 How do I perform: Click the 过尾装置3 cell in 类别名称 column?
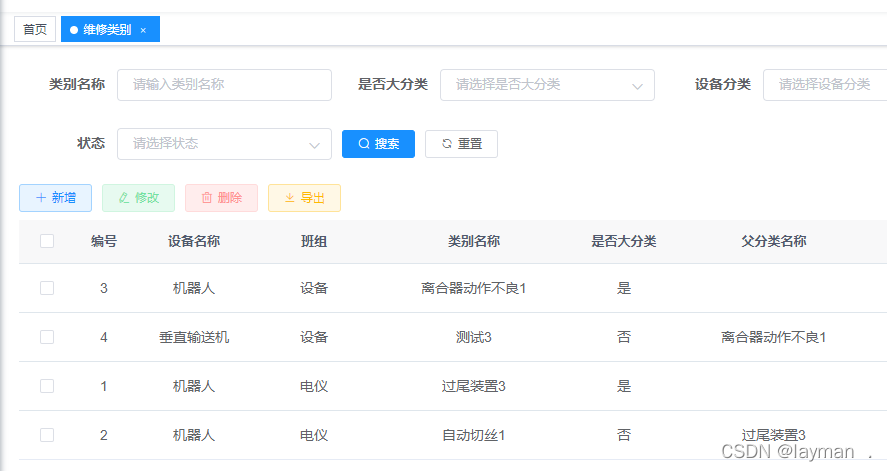click(474, 386)
